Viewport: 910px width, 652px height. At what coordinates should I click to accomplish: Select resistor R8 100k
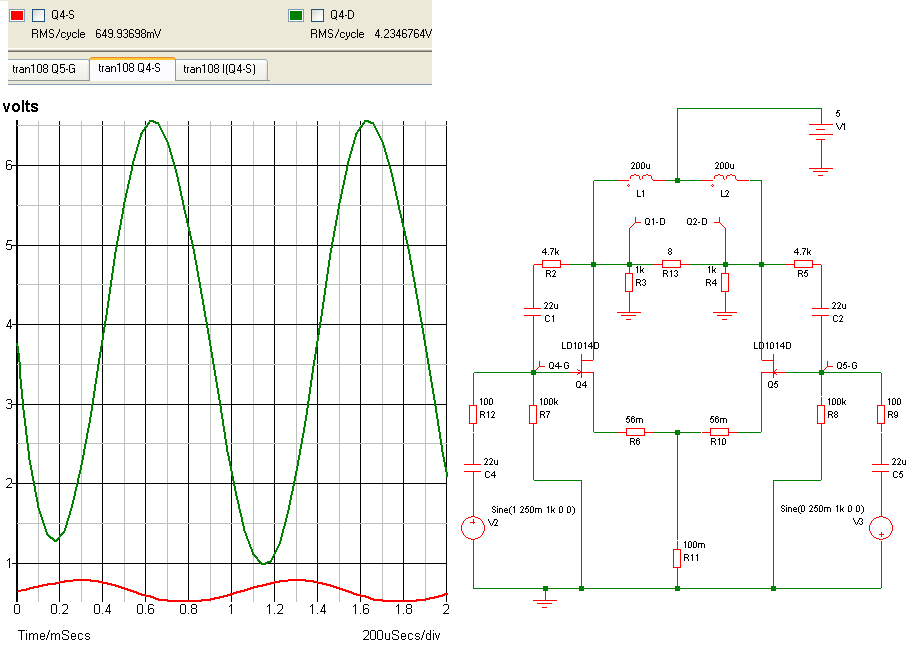[821, 415]
